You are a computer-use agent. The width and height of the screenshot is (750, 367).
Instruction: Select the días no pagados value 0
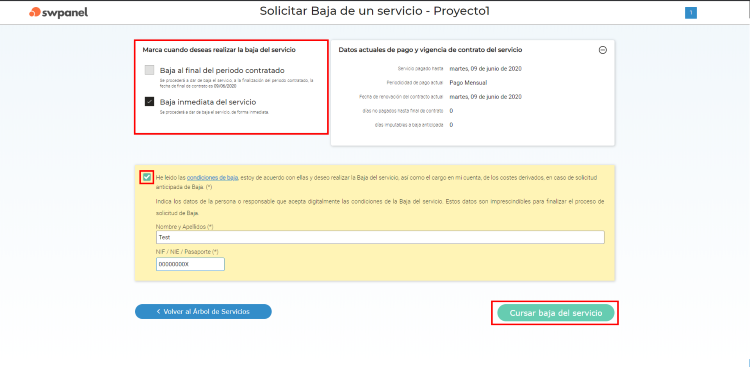point(451,111)
